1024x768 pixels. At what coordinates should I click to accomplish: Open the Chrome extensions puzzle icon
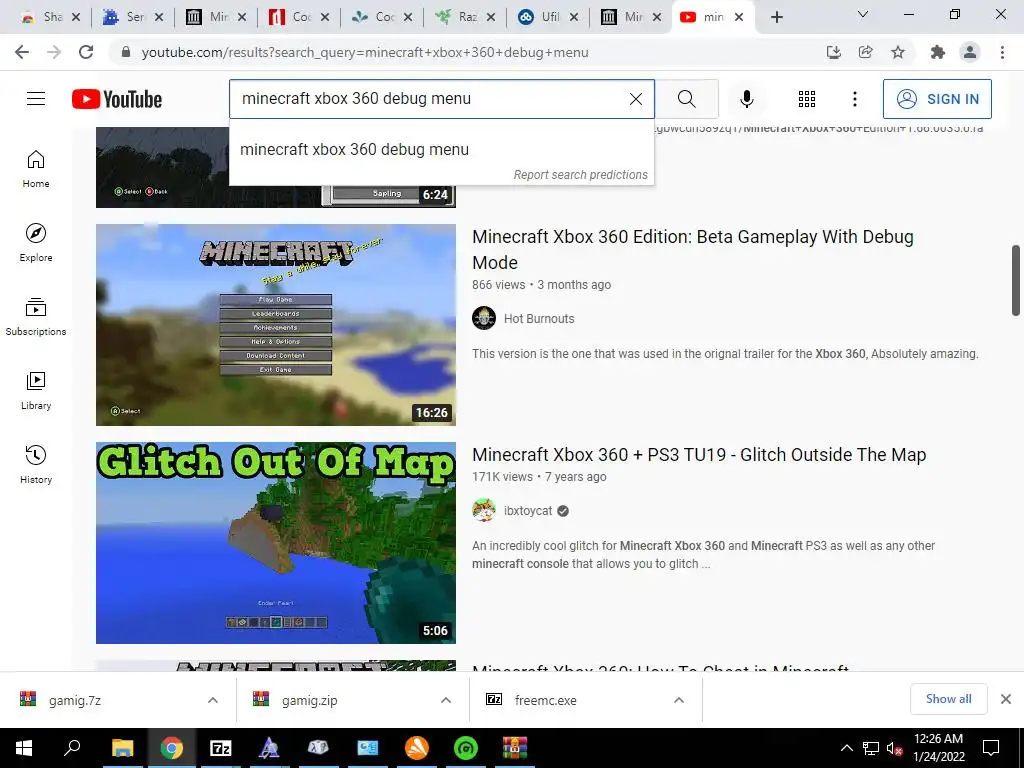(x=938, y=52)
